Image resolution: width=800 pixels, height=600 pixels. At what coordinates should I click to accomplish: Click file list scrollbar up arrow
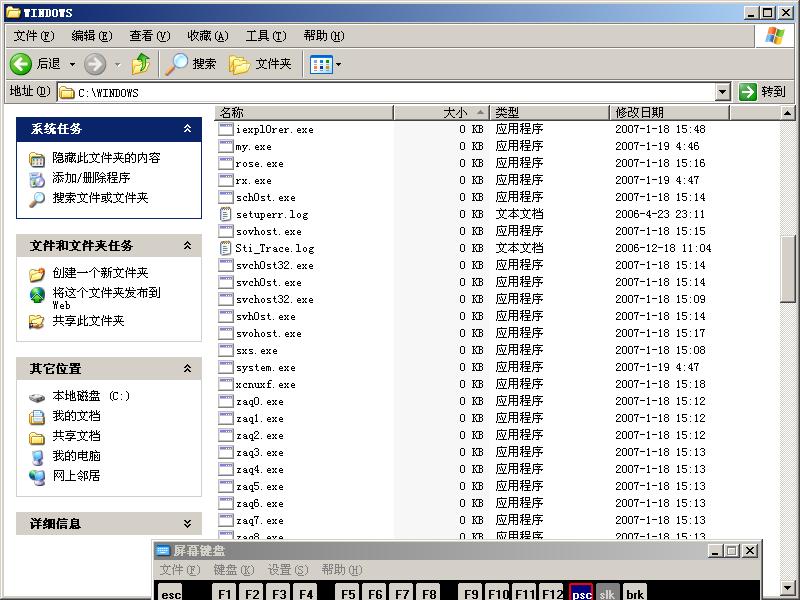(x=787, y=112)
